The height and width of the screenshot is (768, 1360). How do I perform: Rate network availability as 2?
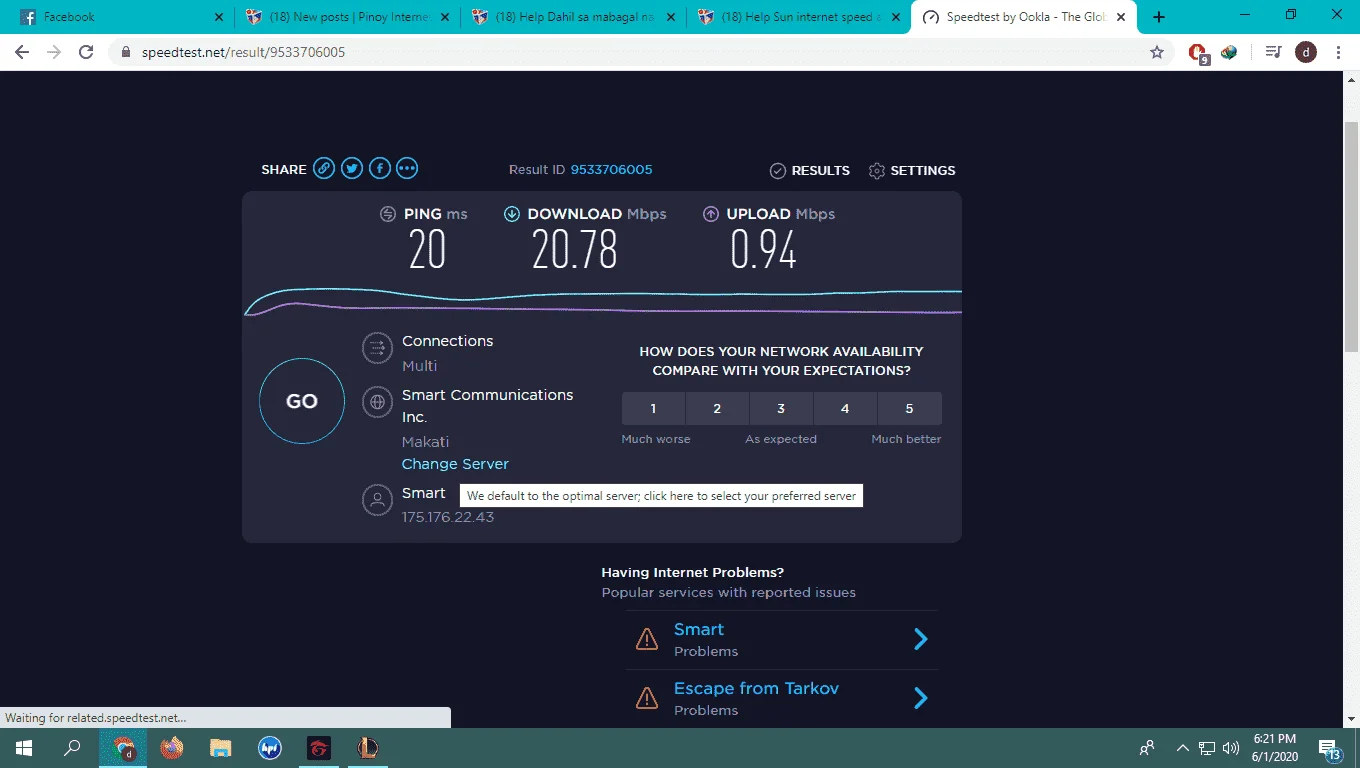(x=717, y=408)
